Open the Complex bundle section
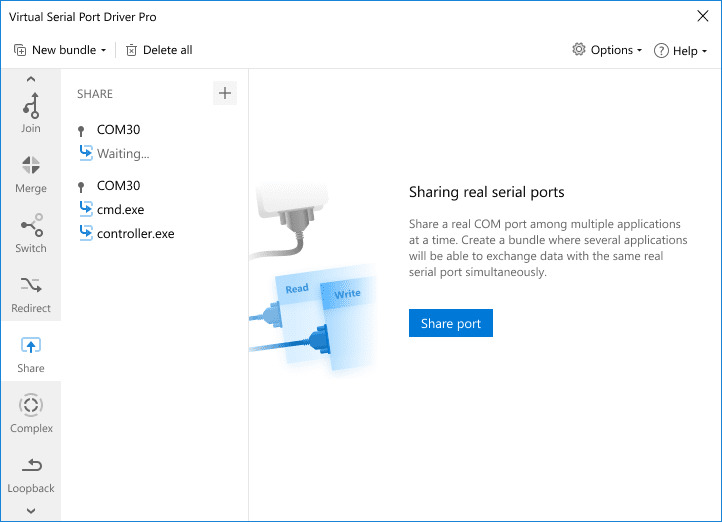The image size is (722, 522). point(31,414)
